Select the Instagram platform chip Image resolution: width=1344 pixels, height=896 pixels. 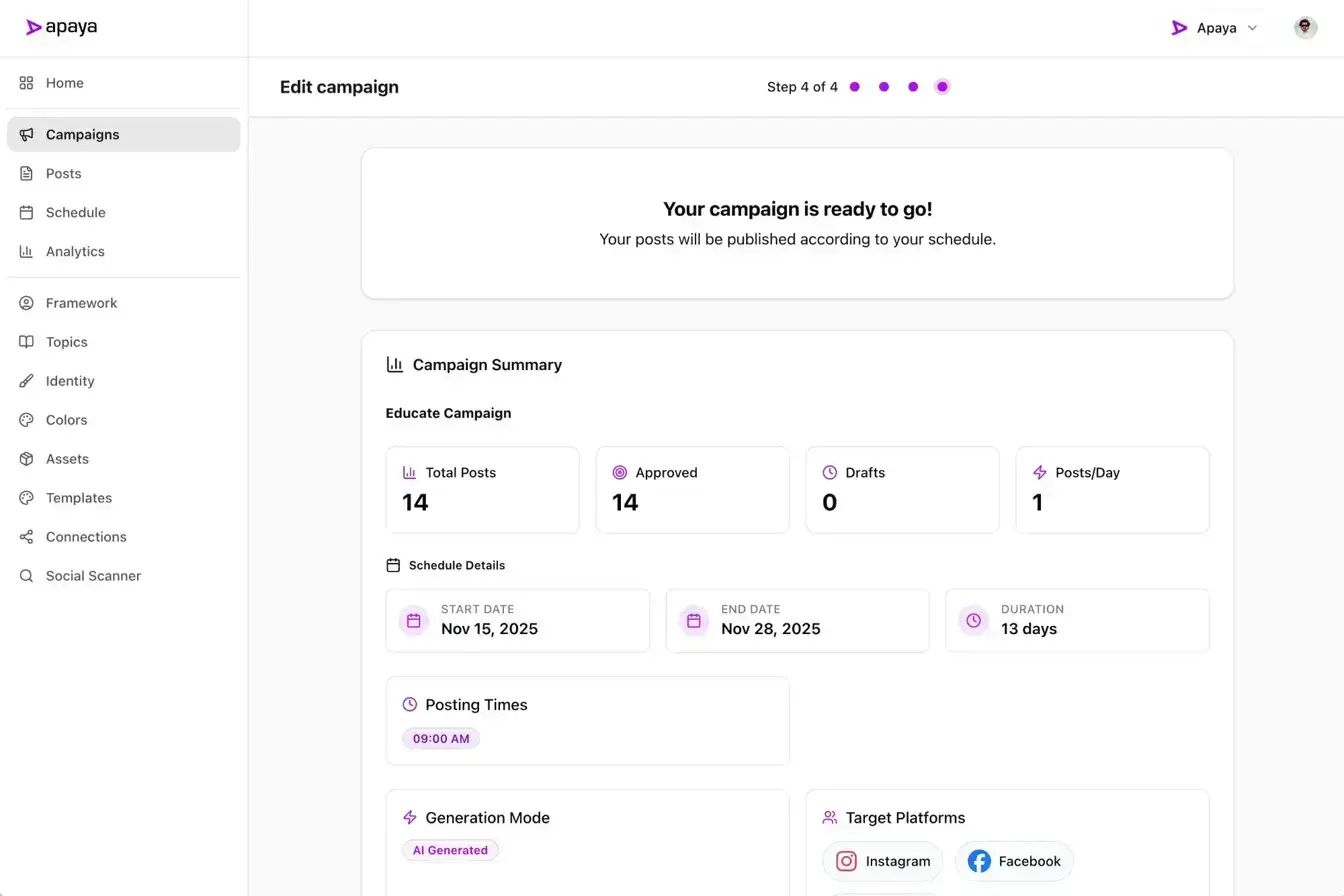882,861
